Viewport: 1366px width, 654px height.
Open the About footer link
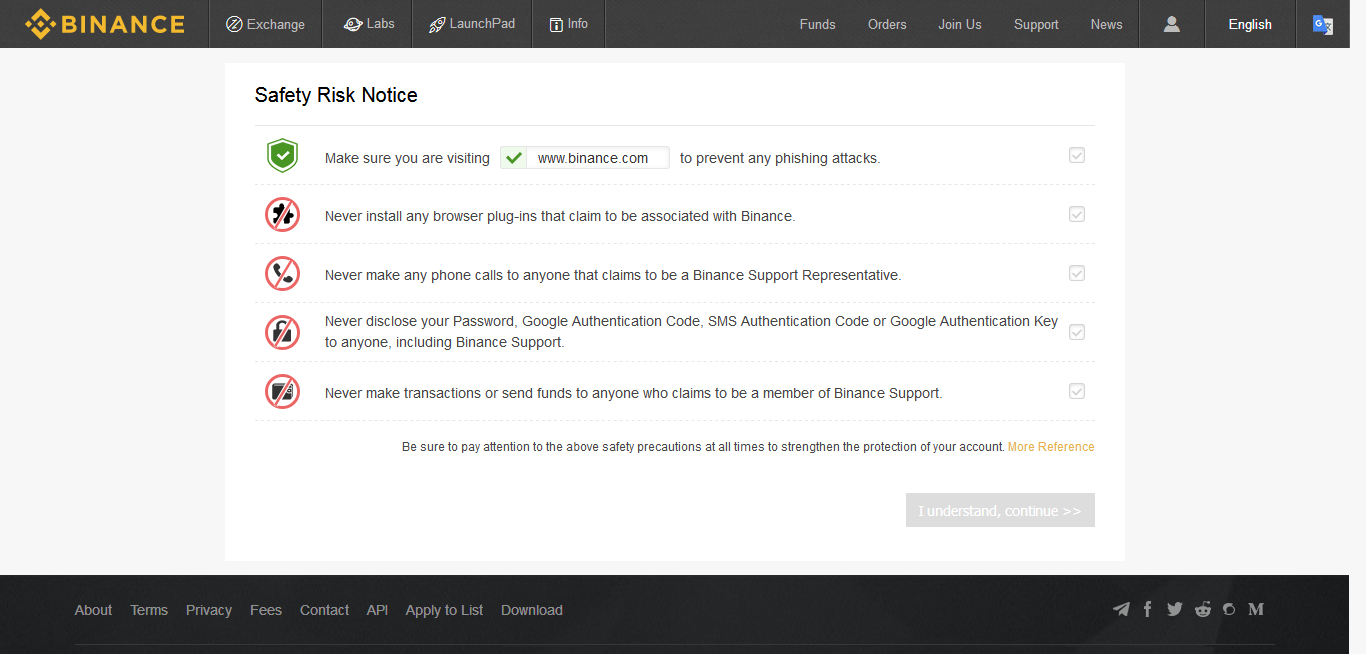pos(93,610)
